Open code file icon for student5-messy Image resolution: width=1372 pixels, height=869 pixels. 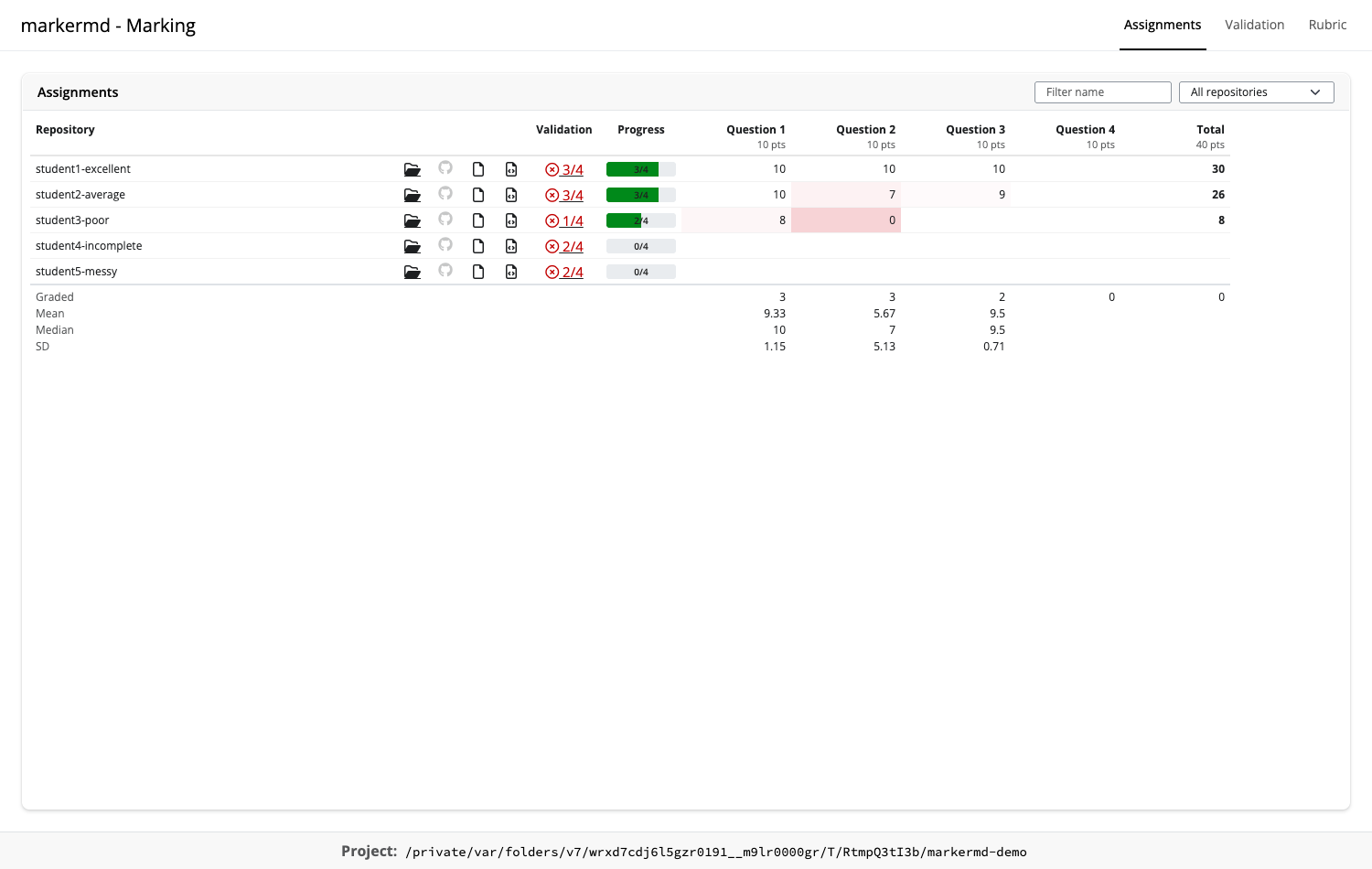point(511,272)
